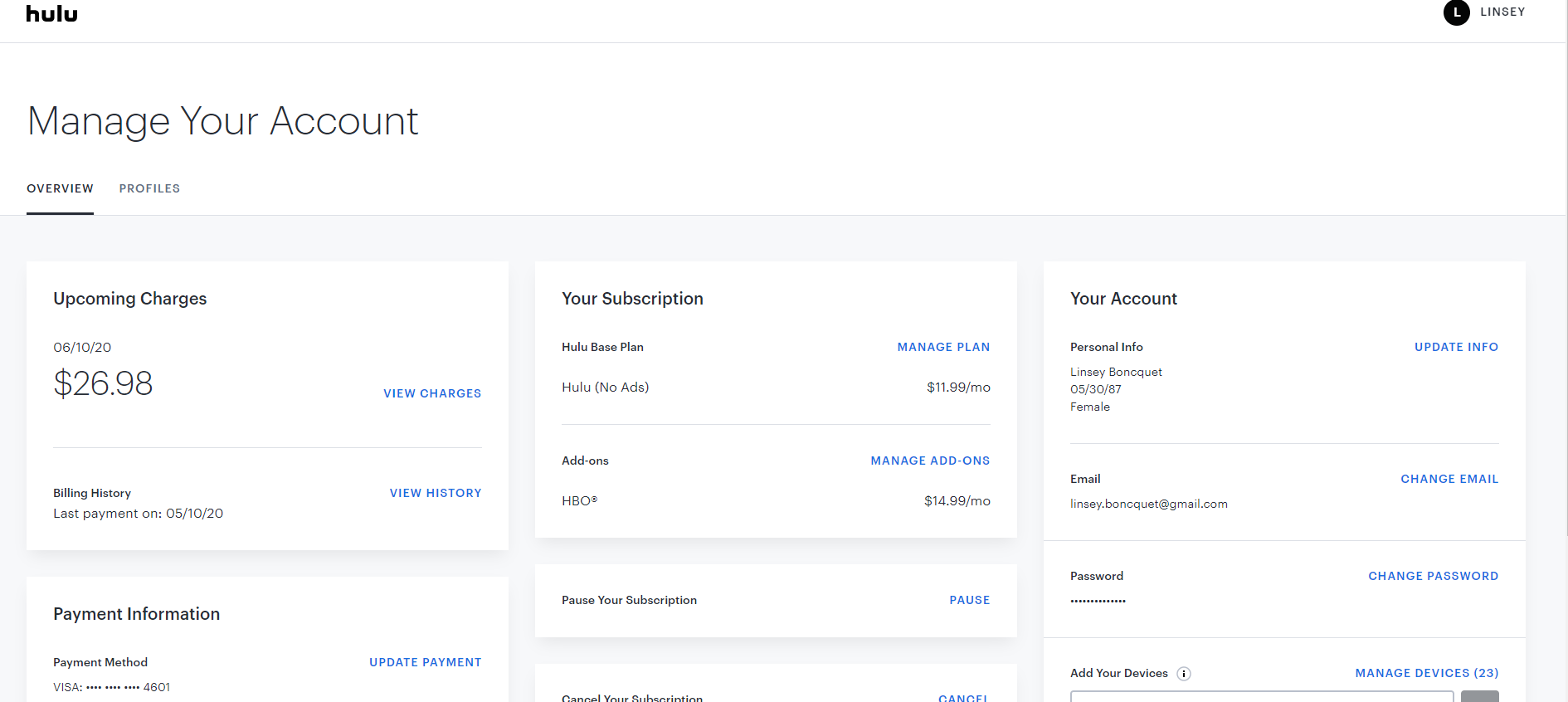
Task: Click the Payment Method label
Action: click(100, 662)
